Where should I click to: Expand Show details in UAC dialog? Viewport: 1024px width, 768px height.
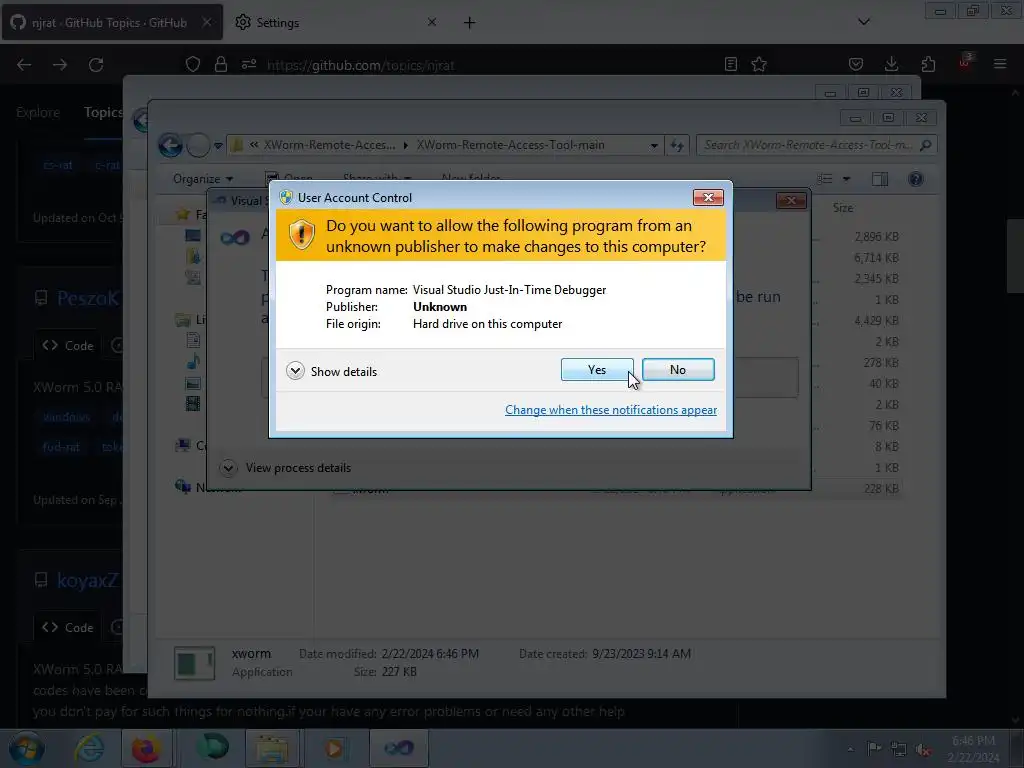[332, 371]
